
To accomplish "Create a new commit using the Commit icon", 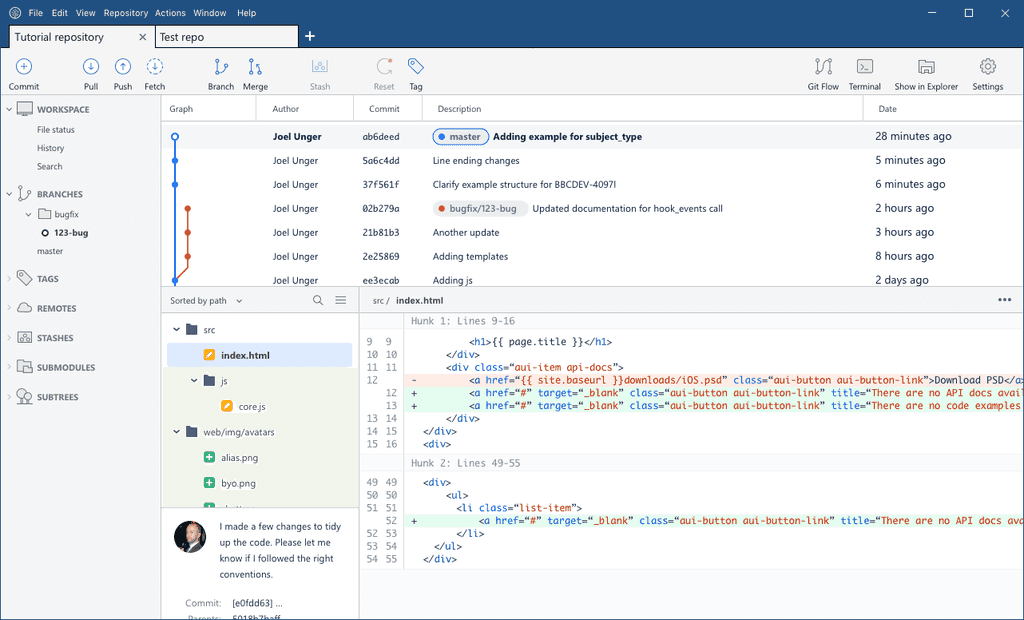I will click(23, 72).
